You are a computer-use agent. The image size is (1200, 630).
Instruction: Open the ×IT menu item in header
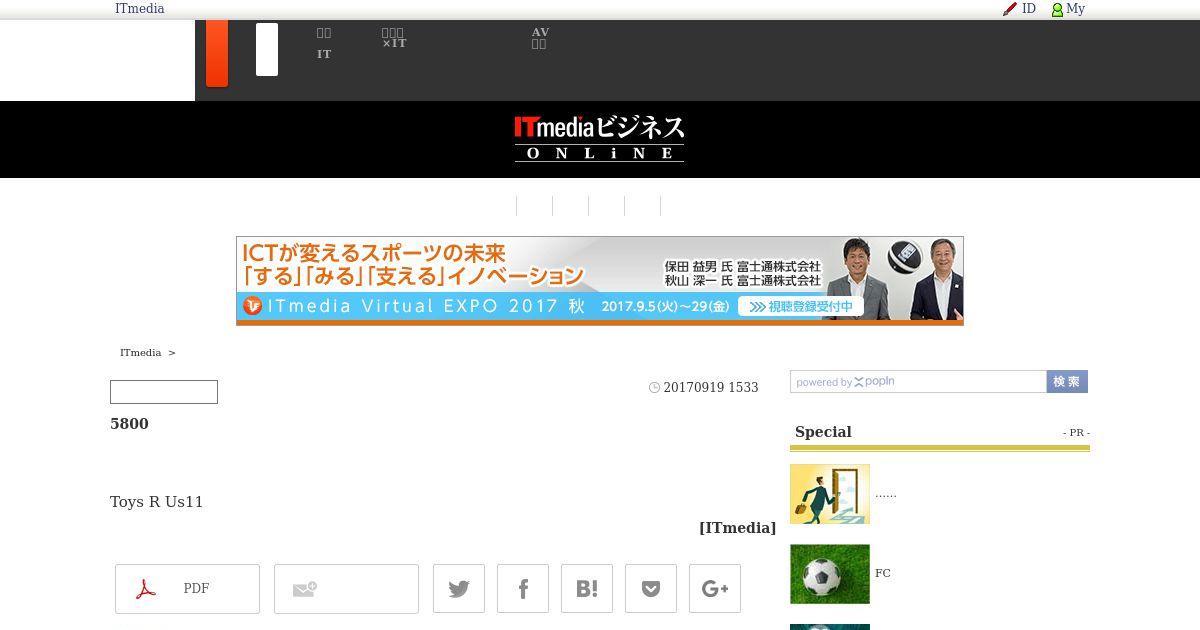(394, 43)
